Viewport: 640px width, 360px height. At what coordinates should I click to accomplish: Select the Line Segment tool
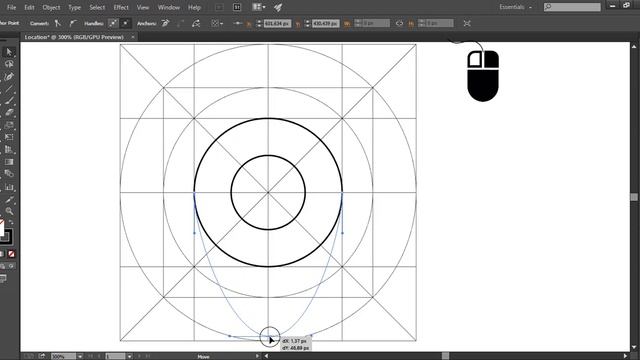click(9, 89)
